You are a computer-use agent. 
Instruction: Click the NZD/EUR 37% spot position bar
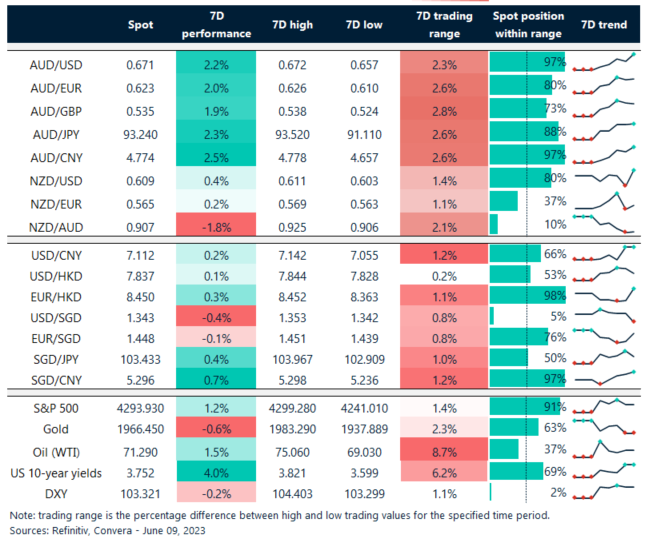pos(505,201)
